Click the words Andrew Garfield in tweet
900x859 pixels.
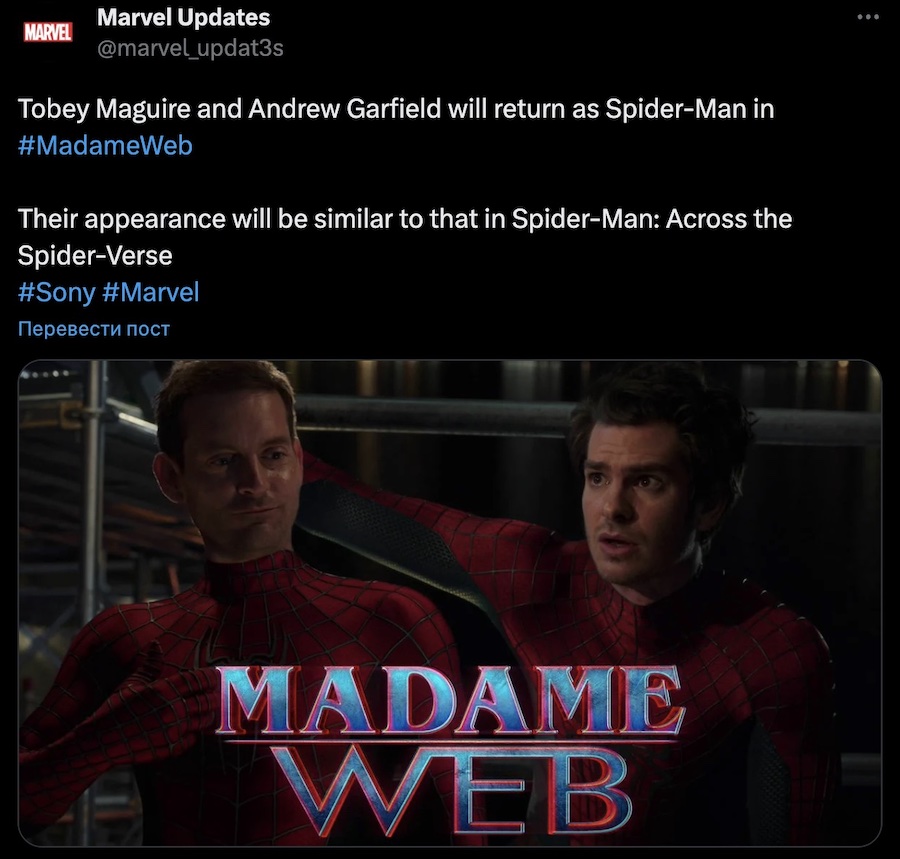[x=344, y=108]
